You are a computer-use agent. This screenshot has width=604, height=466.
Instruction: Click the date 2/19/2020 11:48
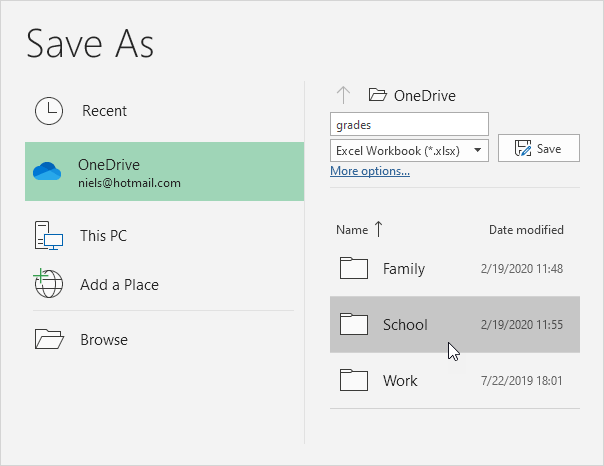tap(522, 268)
